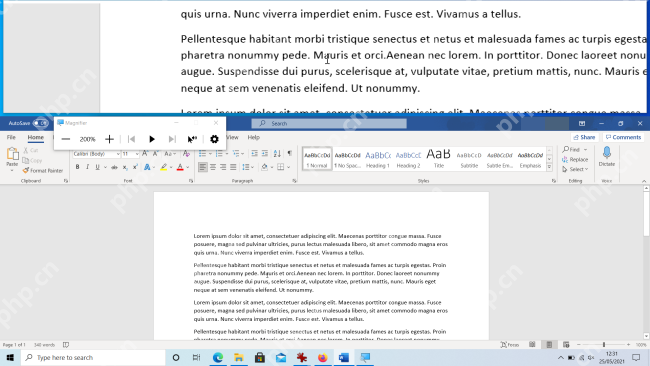
Task: Click the Copy command
Action: (32, 160)
